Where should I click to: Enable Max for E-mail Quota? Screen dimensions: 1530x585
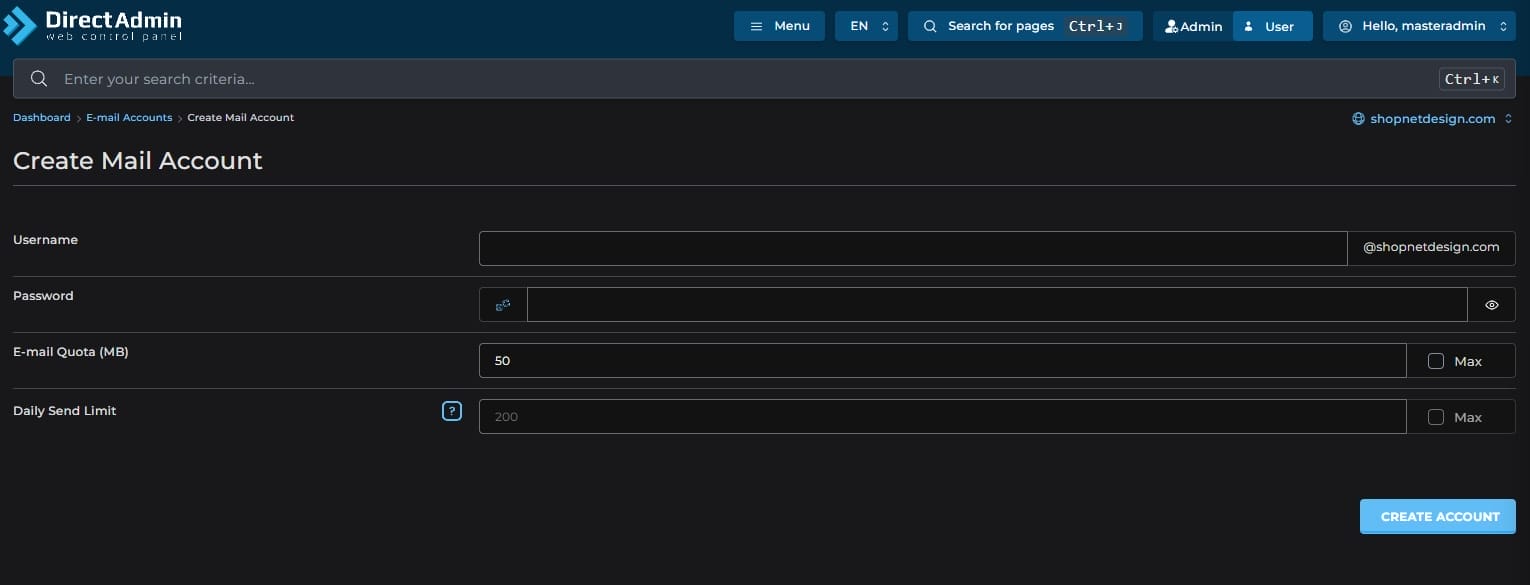tap(1436, 361)
